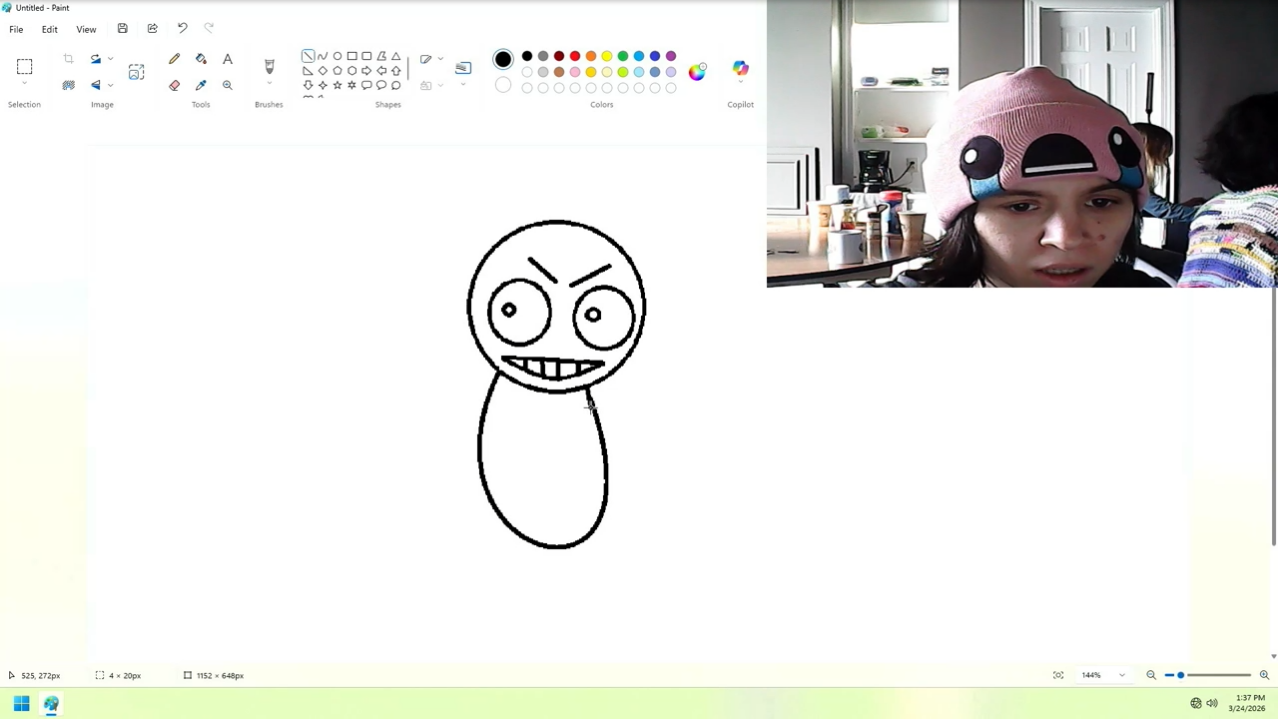1278x719 pixels.
Task: Click the zoom in magnifier button
Action: click(x=1264, y=675)
